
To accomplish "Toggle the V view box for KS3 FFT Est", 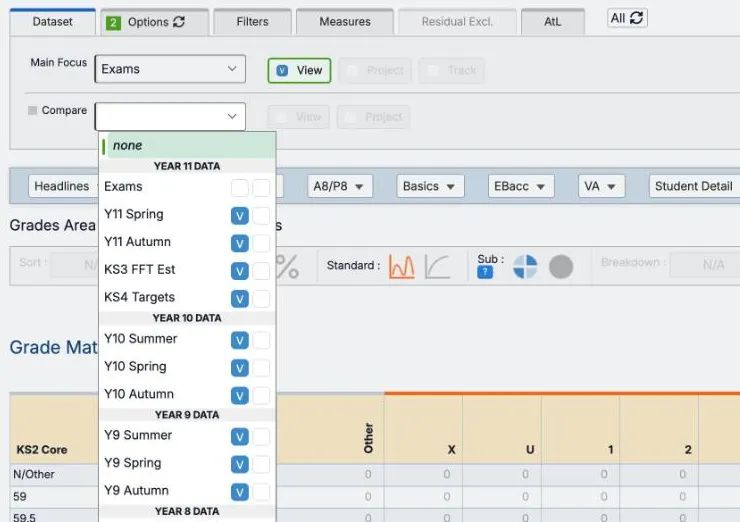I will [x=240, y=271].
